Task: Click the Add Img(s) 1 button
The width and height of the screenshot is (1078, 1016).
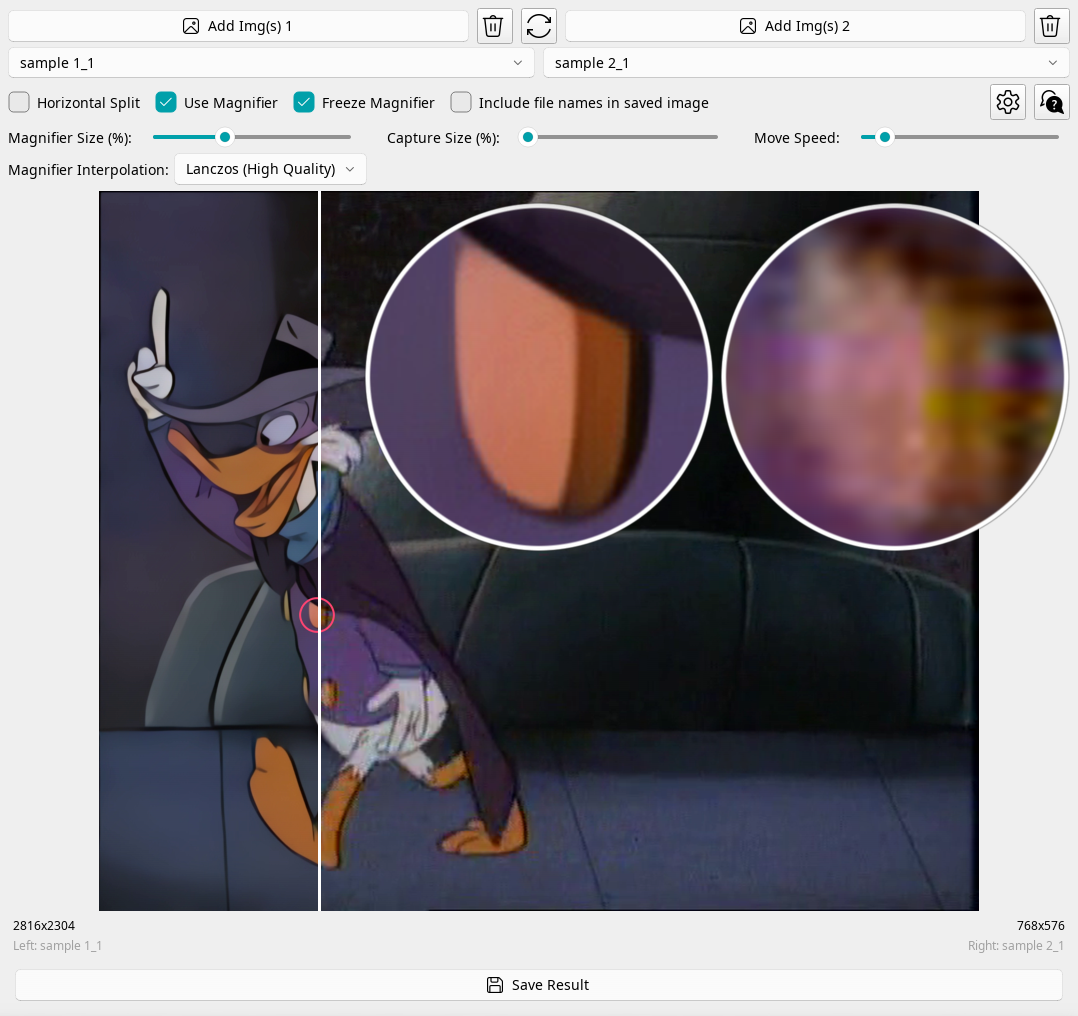Action: point(238,26)
